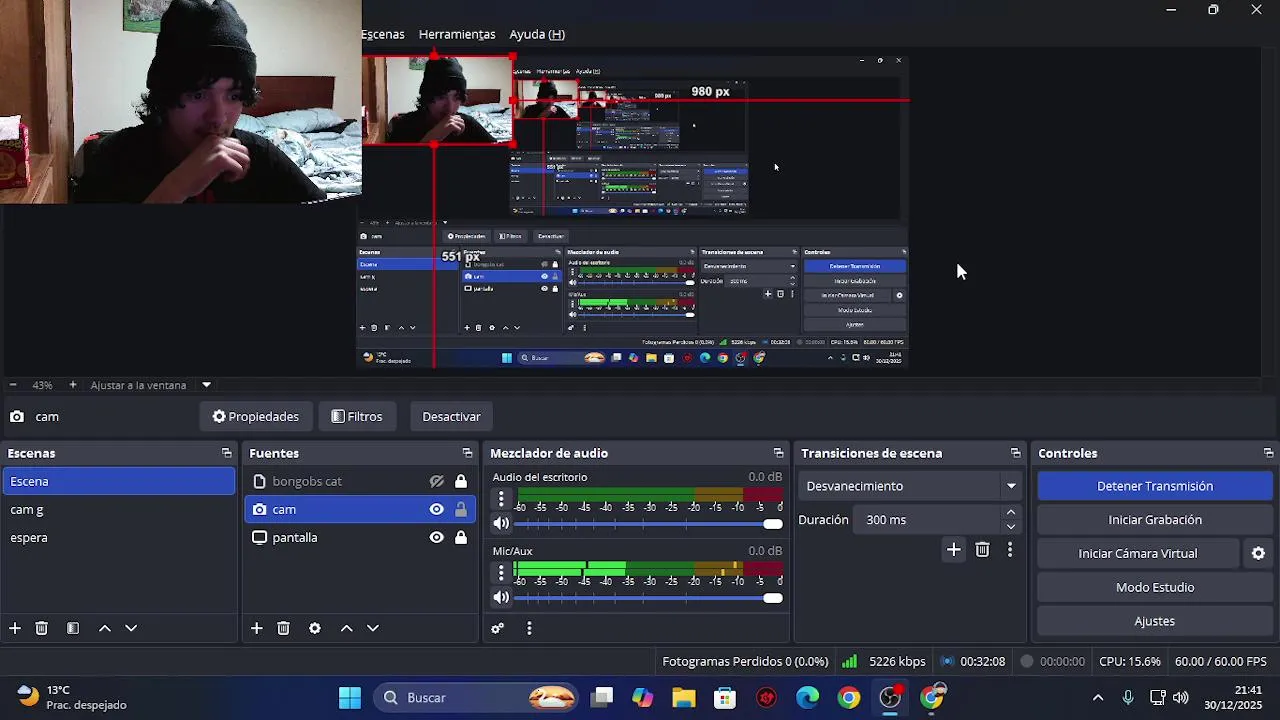Viewport: 1280px width, 720px height.
Task: Open the Escenas menu
Action: pyautogui.click(x=383, y=34)
